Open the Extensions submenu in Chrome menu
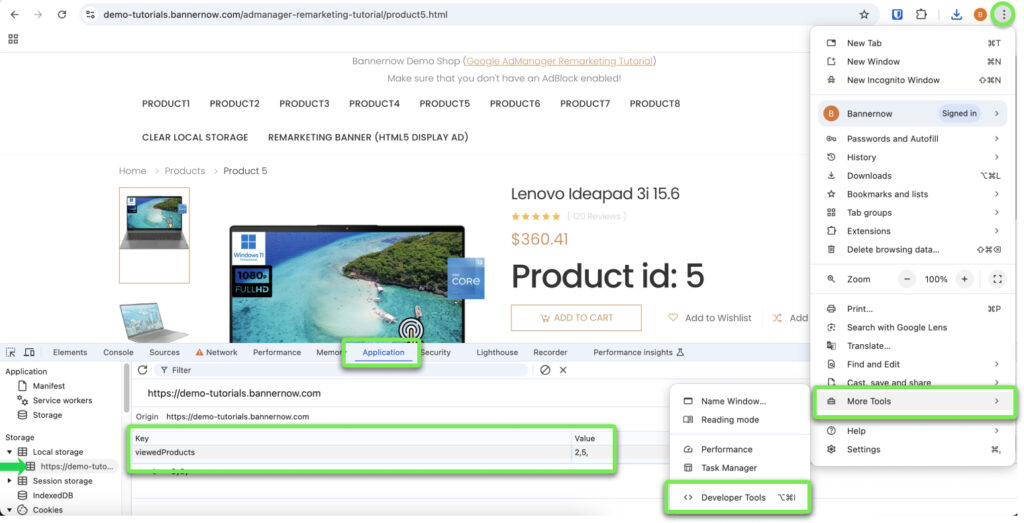Screen dimensions: 1024x523 (x=912, y=231)
